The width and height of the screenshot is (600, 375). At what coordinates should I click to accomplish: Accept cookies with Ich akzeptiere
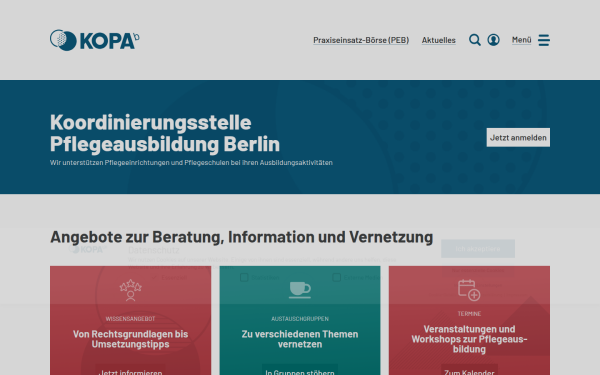(x=478, y=249)
